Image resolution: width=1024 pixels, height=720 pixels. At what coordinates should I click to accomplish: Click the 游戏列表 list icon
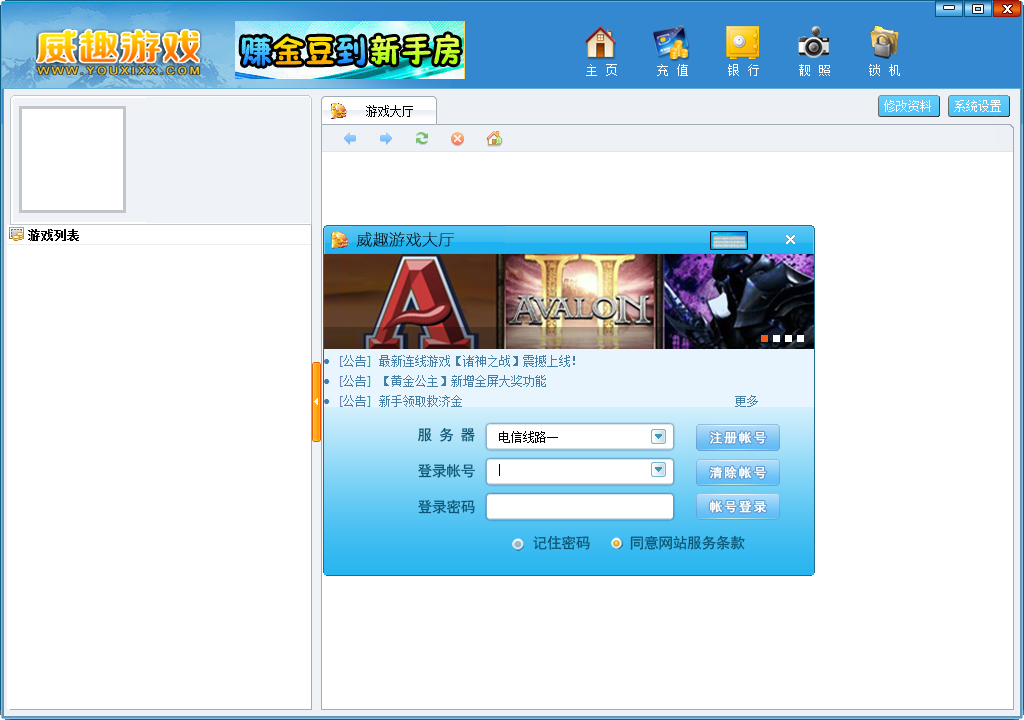tap(16, 235)
